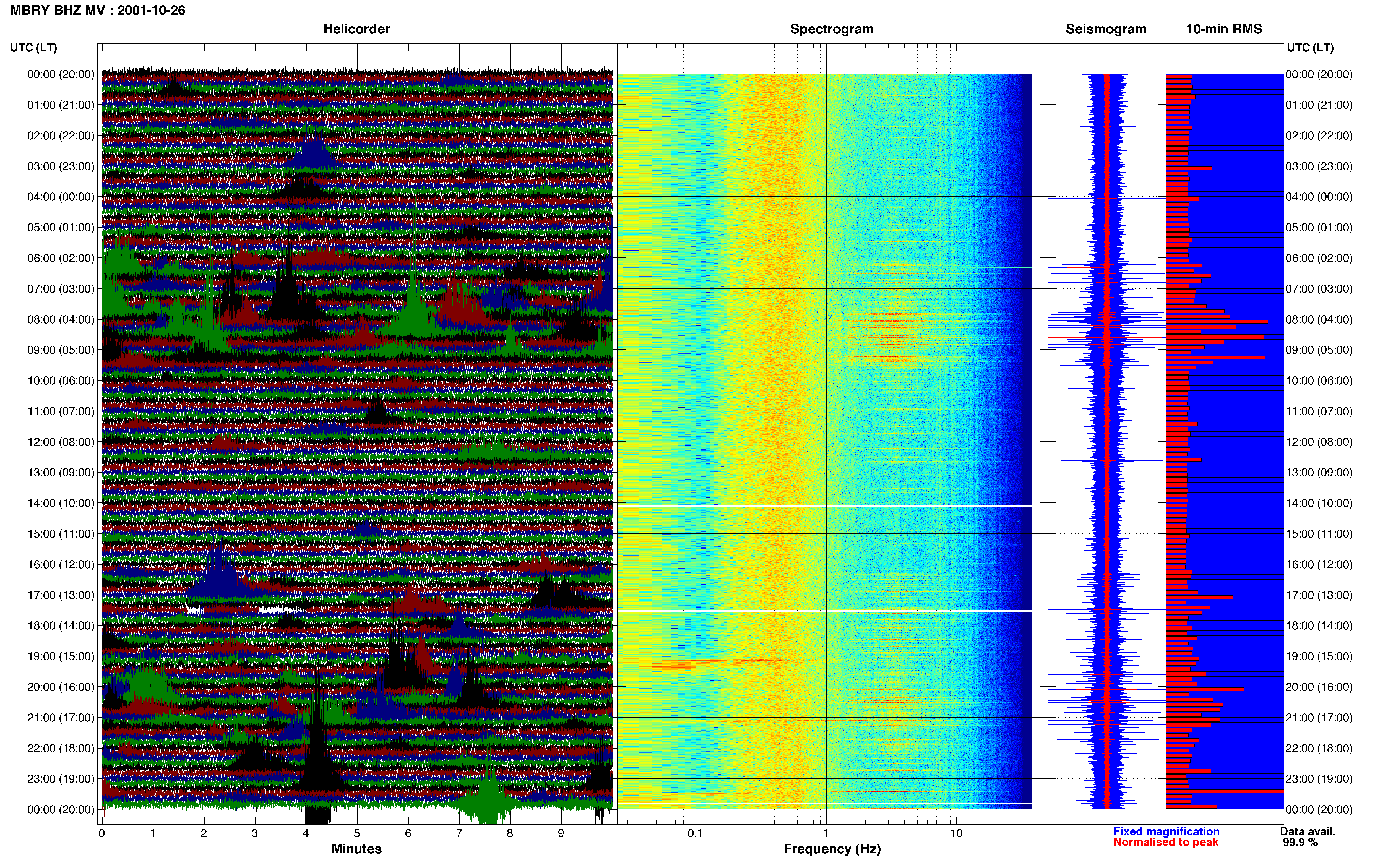Click right axis label '22:00 (18:00)'
This screenshot has height=868, width=1388.
click(x=1319, y=749)
